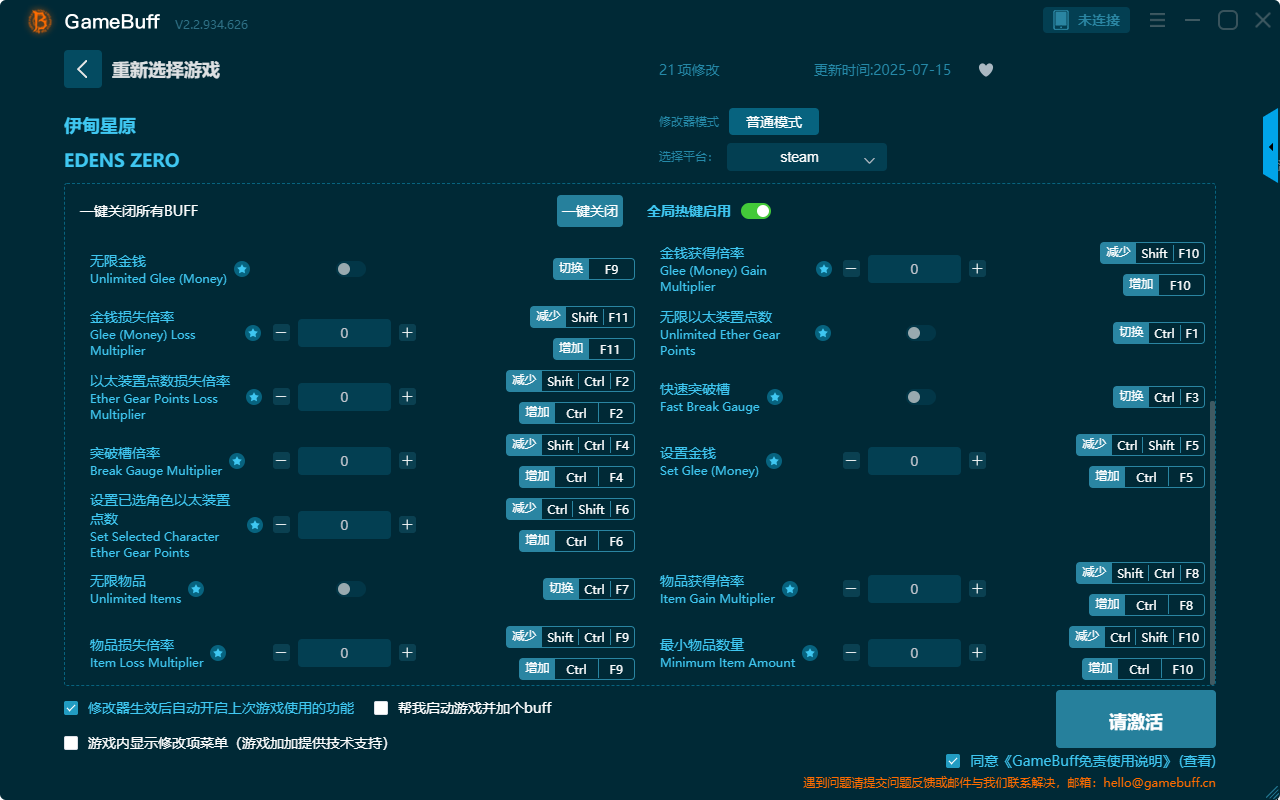Click the Set Glee (Money) value field
The image size is (1280, 800).
click(x=914, y=461)
